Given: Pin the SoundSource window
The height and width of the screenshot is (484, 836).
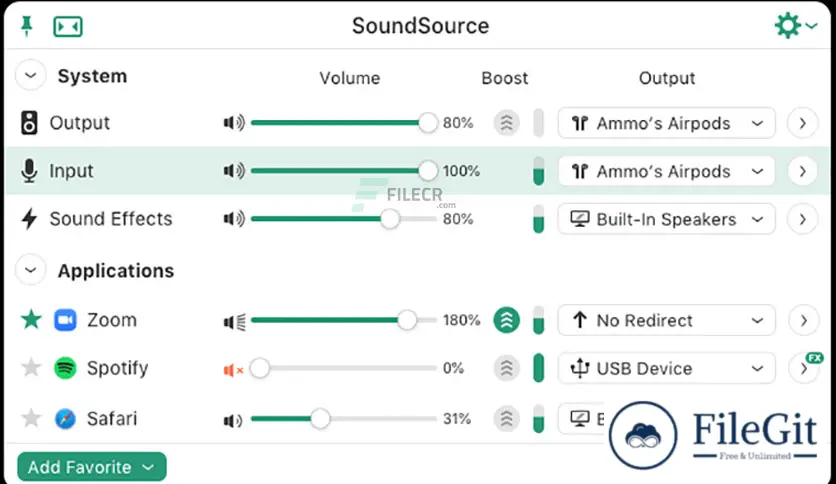Looking at the screenshot, I should 26,26.
